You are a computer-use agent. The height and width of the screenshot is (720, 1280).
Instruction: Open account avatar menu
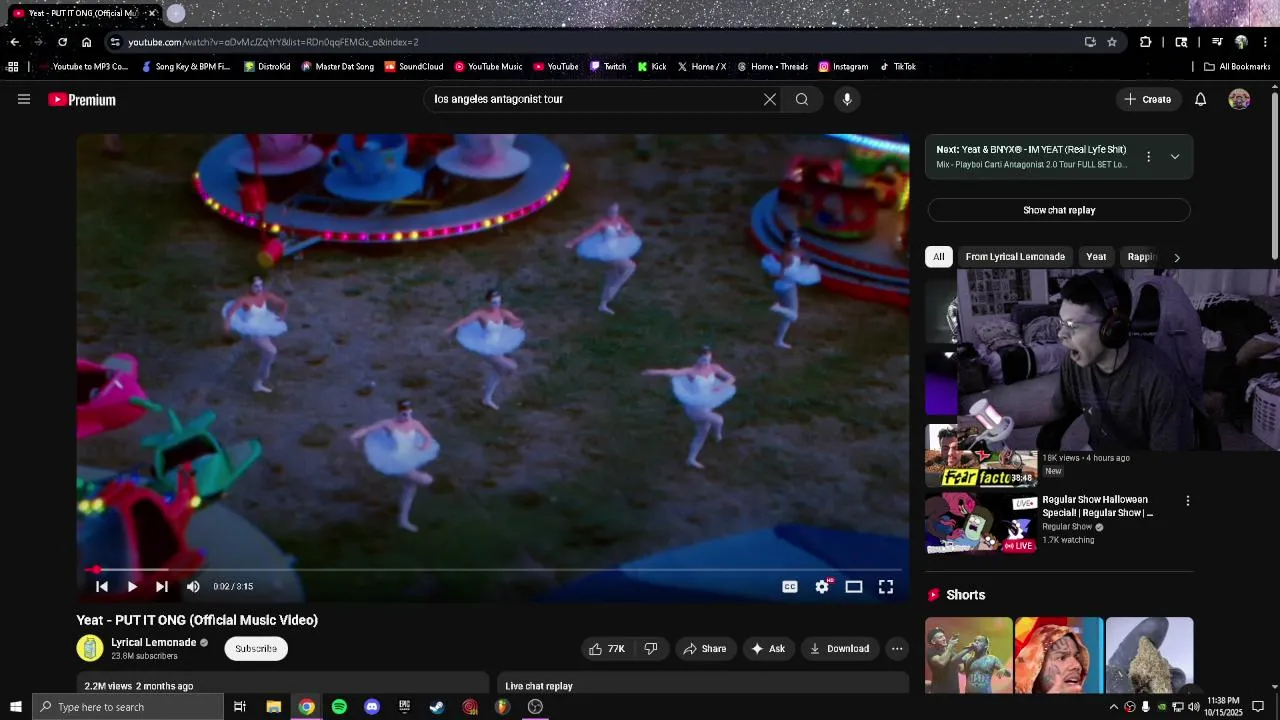click(1239, 99)
